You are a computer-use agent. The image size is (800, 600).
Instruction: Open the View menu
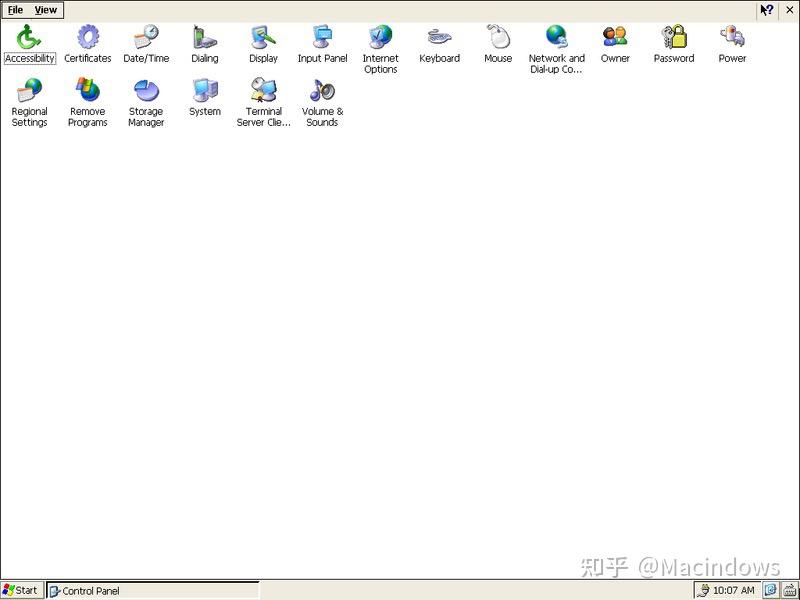pos(45,9)
